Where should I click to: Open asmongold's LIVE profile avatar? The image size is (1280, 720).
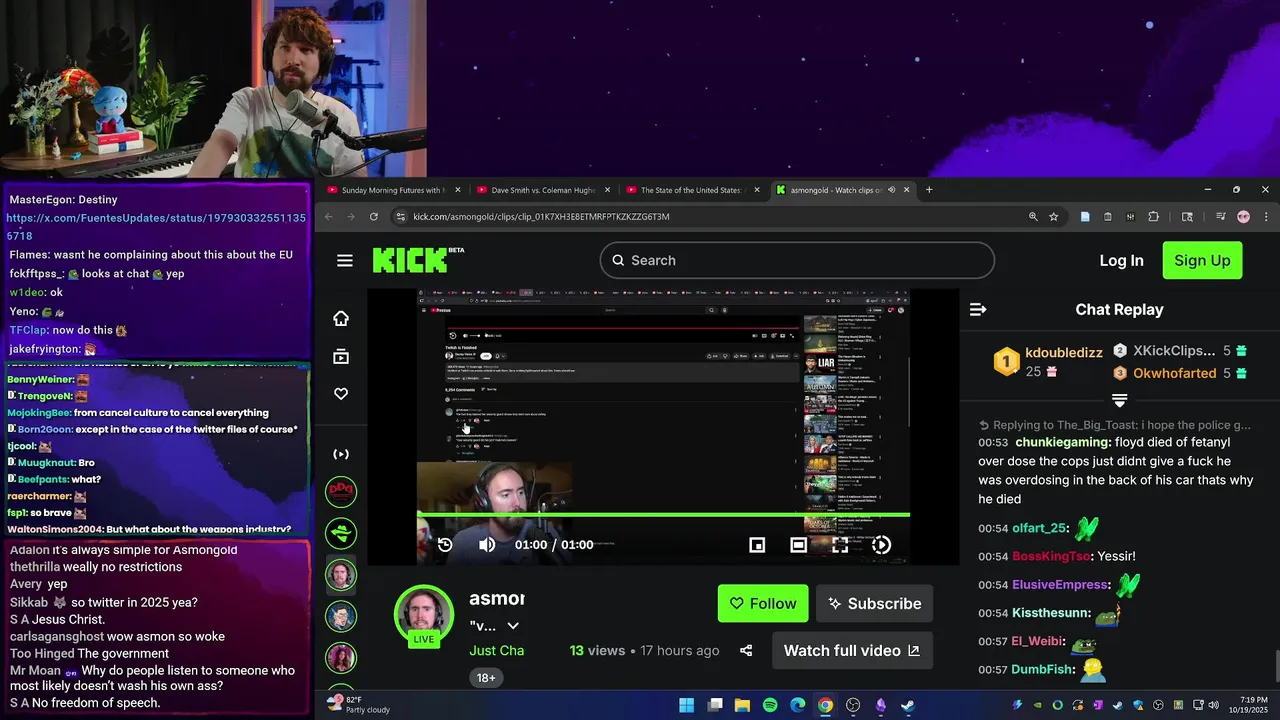(x=424, y=615)
